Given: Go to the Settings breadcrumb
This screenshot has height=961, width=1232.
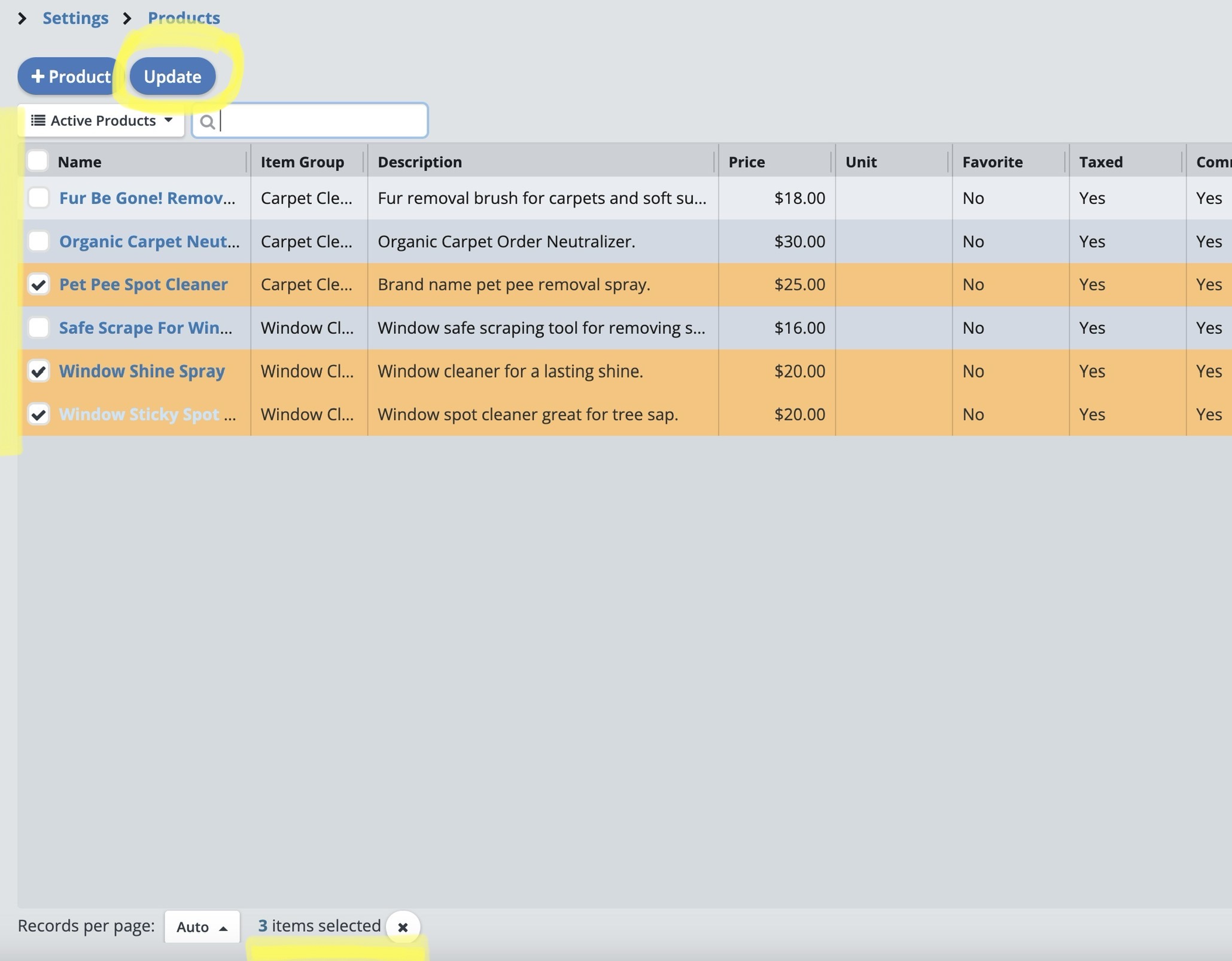Looking at the screenshot, I should point(75,18).
